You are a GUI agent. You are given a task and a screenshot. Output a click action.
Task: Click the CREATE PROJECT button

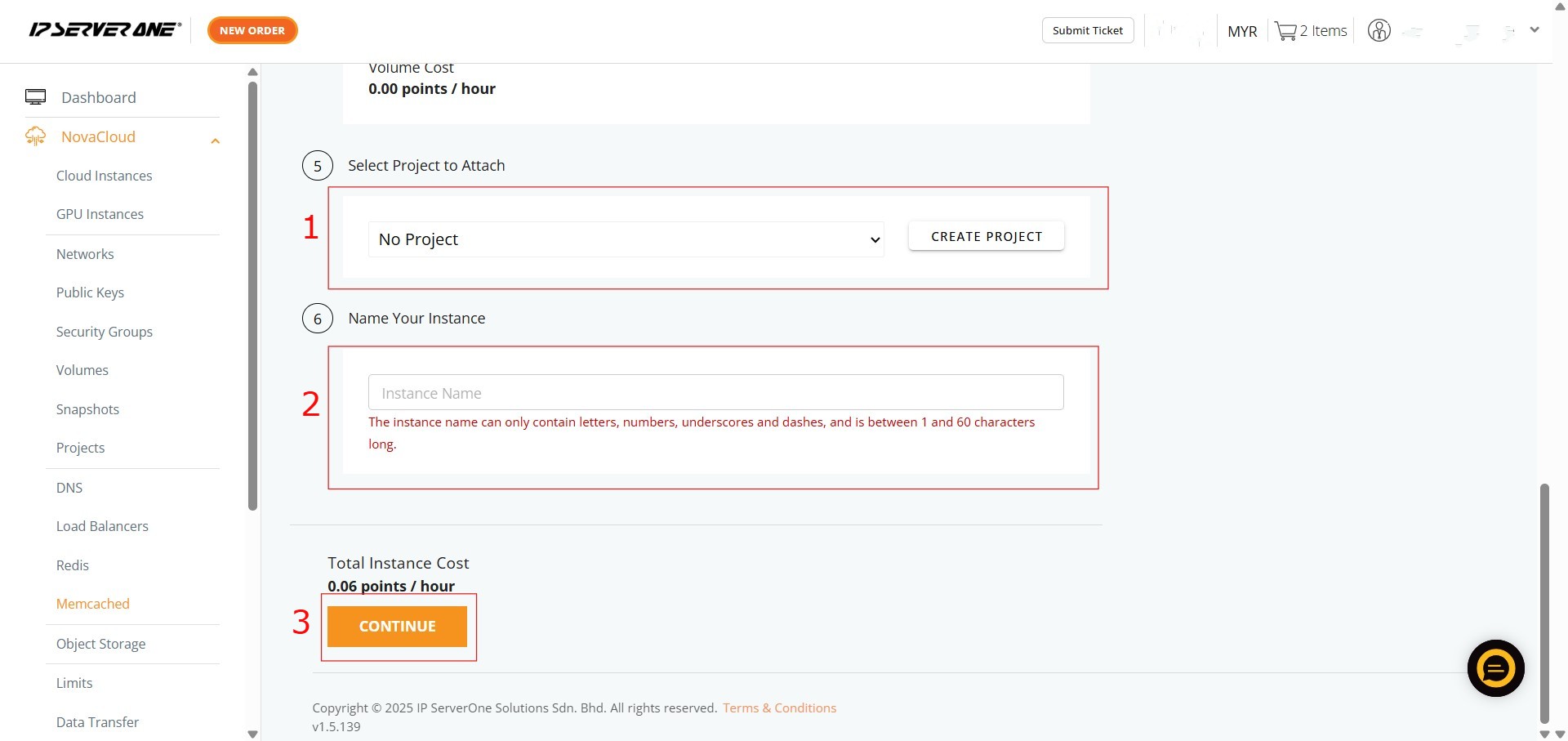[x=986, y=236]
